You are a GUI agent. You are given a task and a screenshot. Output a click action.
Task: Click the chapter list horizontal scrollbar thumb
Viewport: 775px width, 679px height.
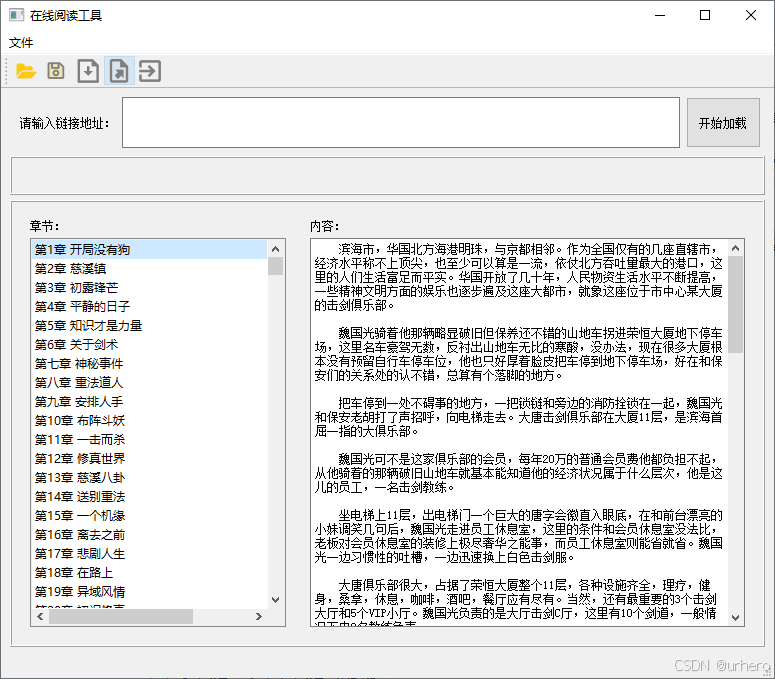[x=121, y=616]
